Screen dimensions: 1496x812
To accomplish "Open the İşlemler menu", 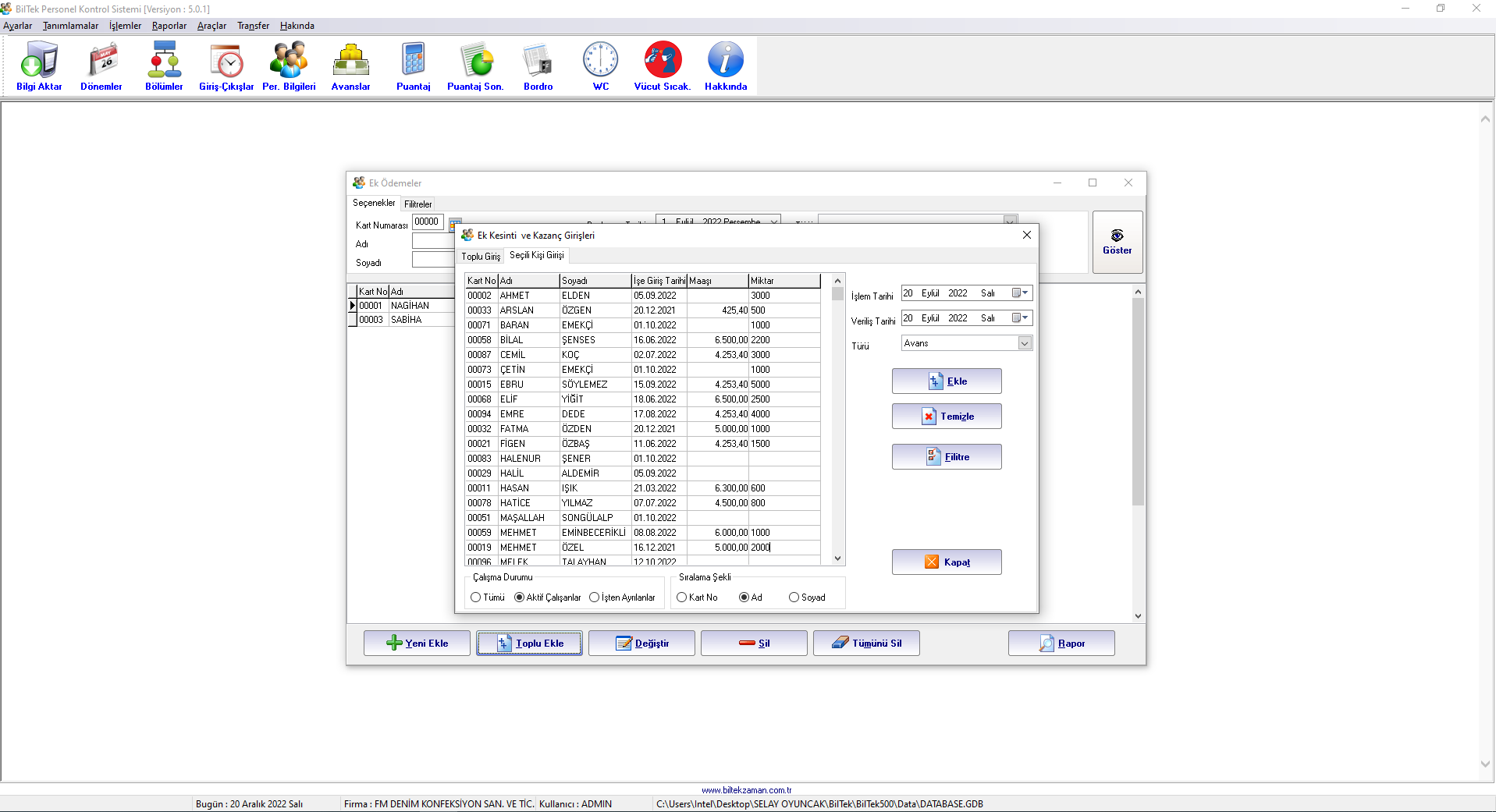I will pyautogui.click(x=126, y=26).
